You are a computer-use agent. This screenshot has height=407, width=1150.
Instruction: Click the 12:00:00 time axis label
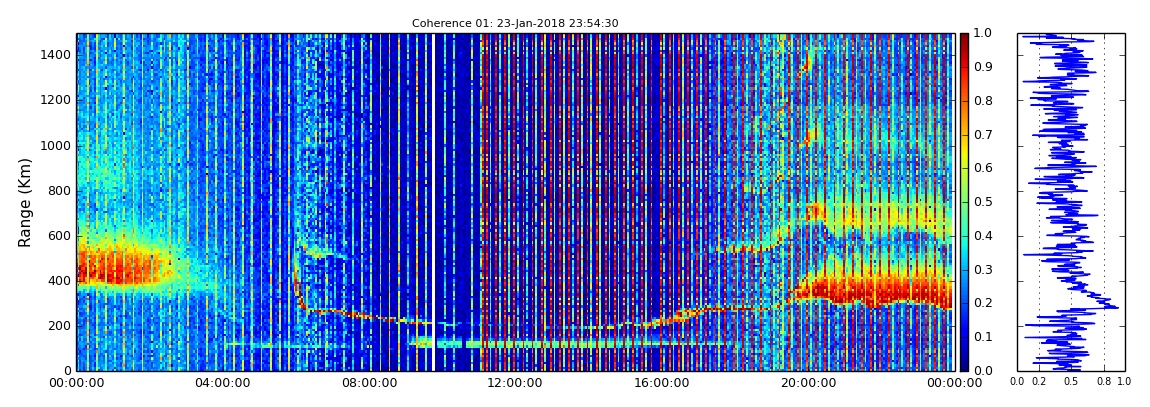coord(514,383)
